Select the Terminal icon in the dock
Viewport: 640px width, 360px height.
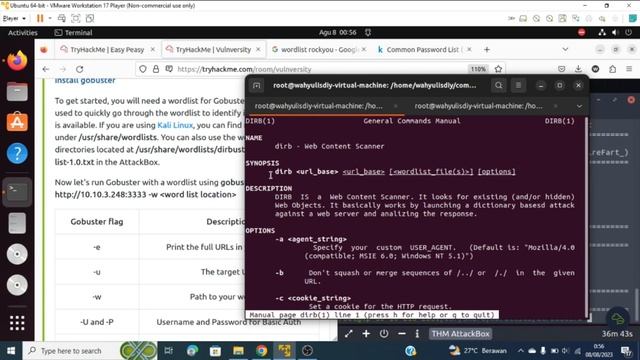pyautogui.click(x=17, y=191)
